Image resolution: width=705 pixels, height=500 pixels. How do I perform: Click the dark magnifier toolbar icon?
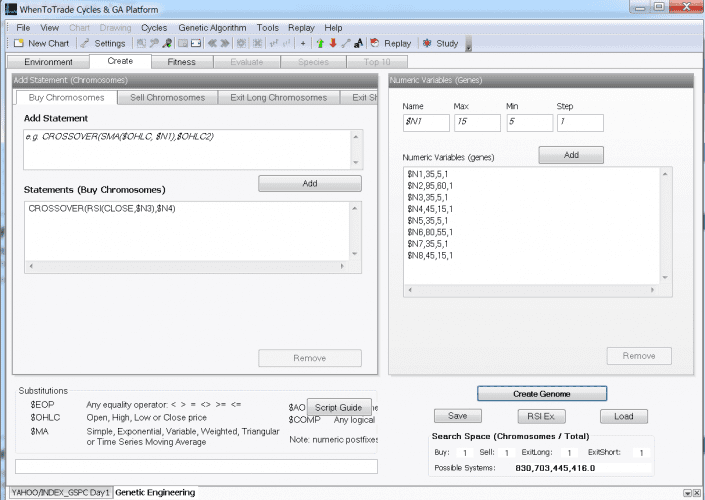(x=167, y=43)
